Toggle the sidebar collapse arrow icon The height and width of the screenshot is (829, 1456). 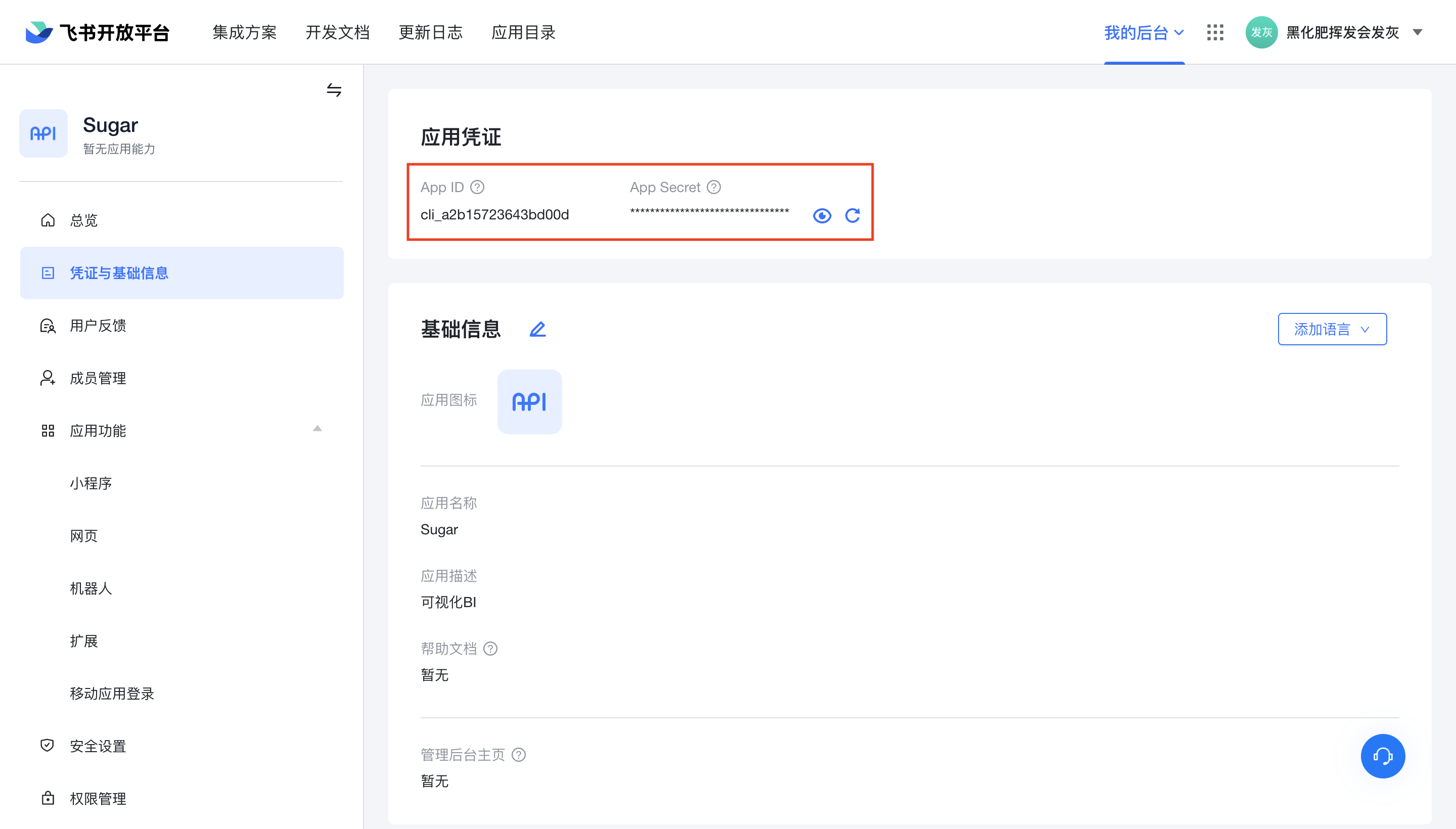[x=334, y=90]
